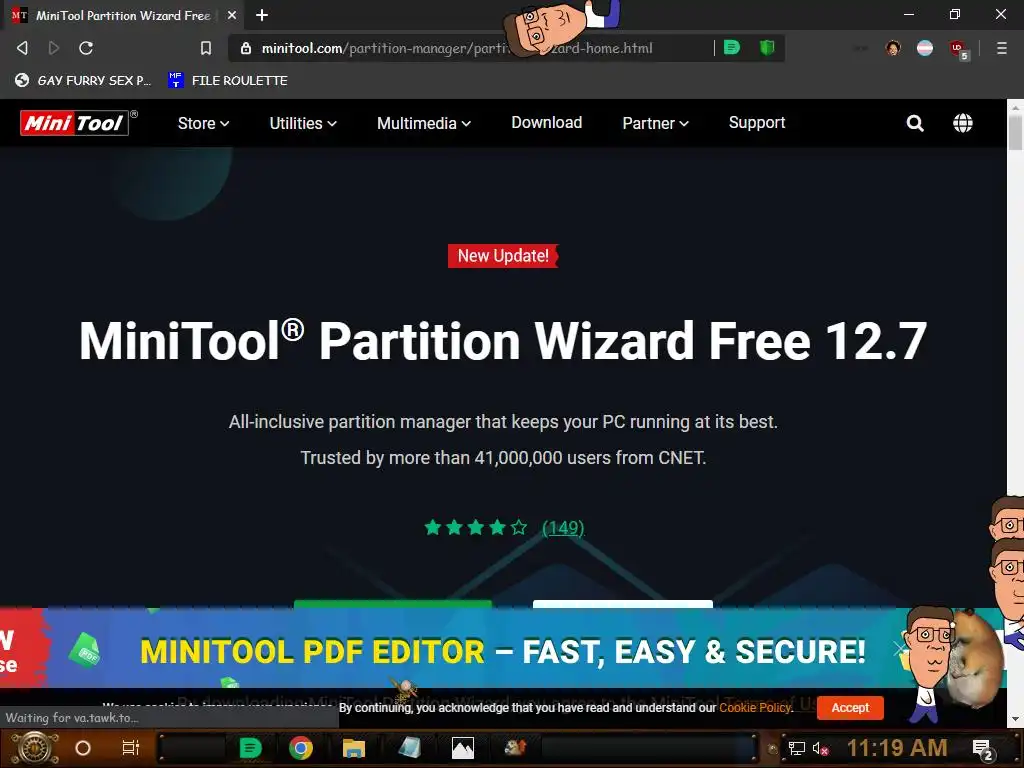Click the scrollbar up arrow
The image size is (1024, 768).
1016,106
